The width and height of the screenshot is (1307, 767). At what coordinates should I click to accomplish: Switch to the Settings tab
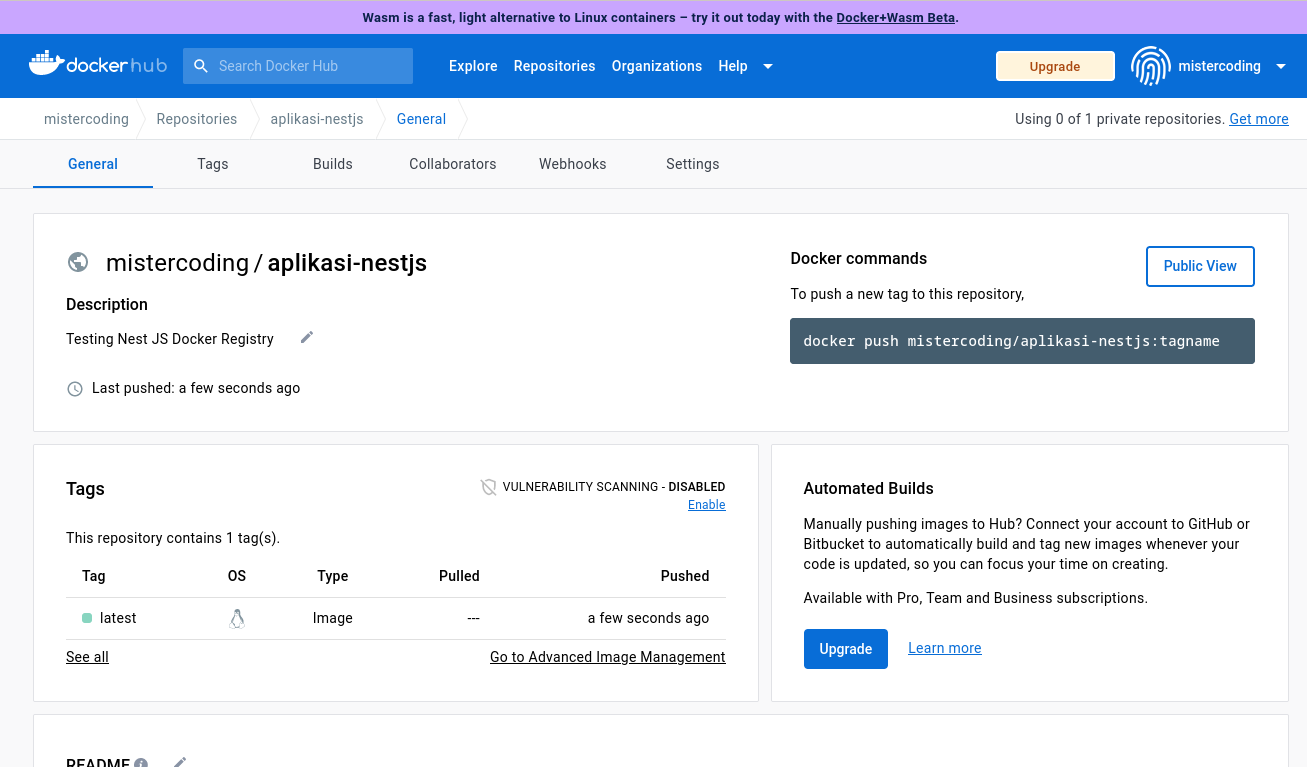pos(693,164)
